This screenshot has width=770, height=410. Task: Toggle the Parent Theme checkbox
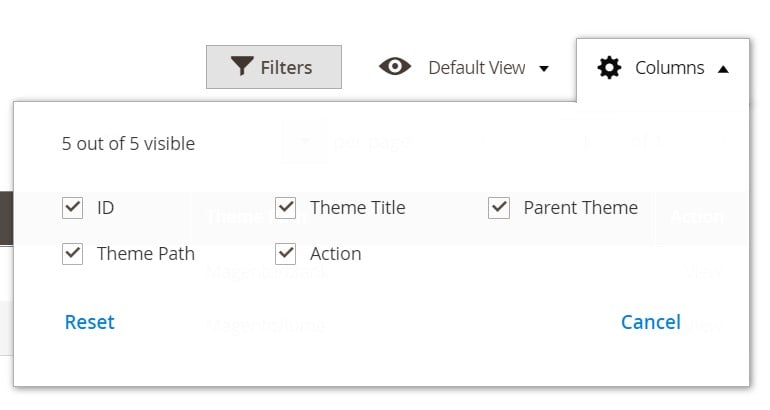[499, 208]
